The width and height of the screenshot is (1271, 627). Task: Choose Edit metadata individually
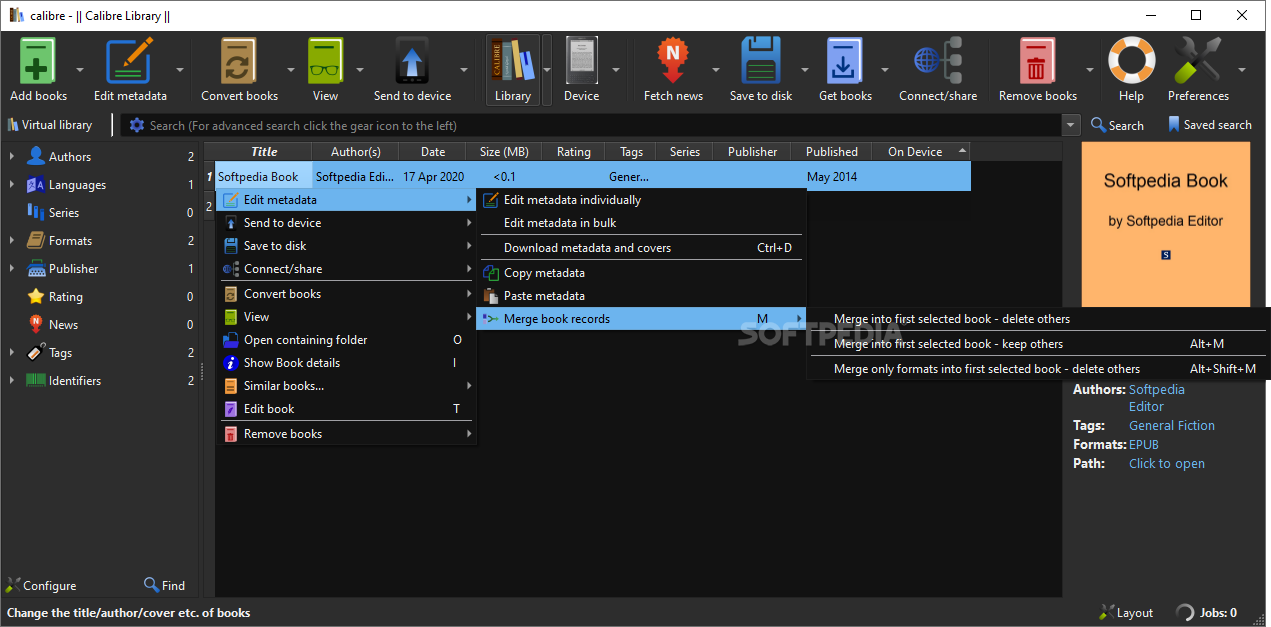point(641,200)
